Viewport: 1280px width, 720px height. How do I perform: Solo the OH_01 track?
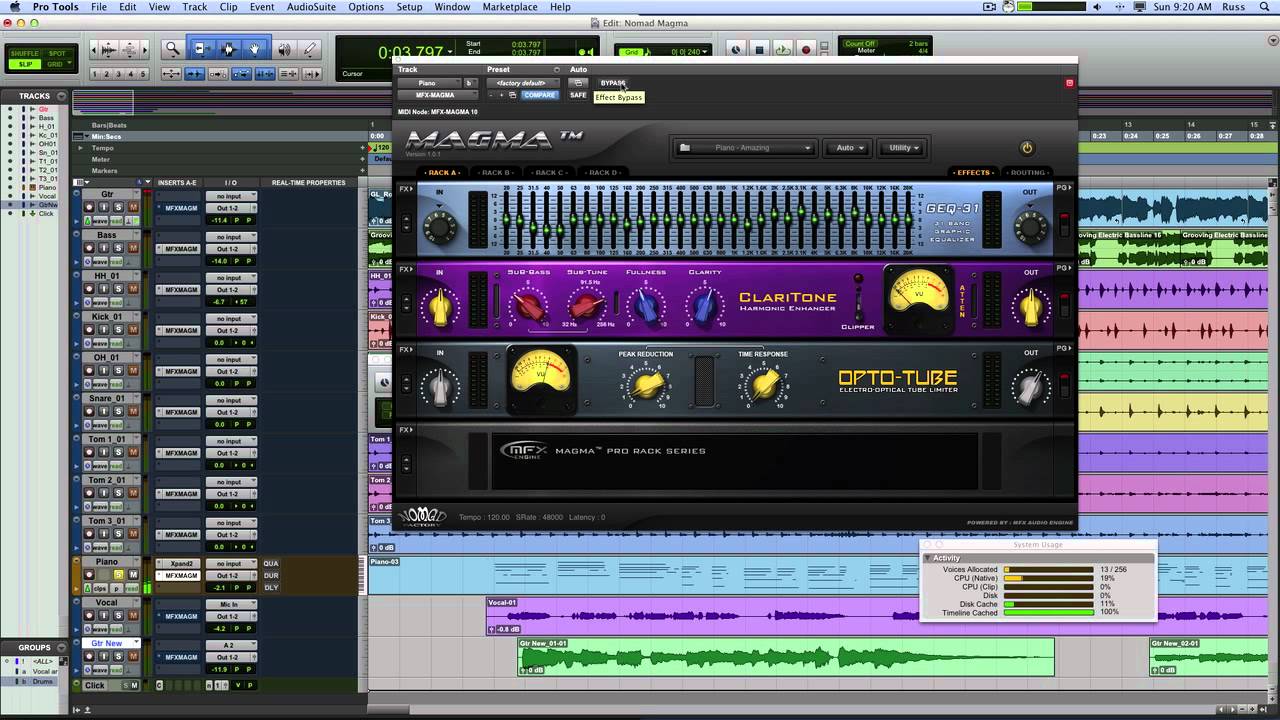pos(118,371)
